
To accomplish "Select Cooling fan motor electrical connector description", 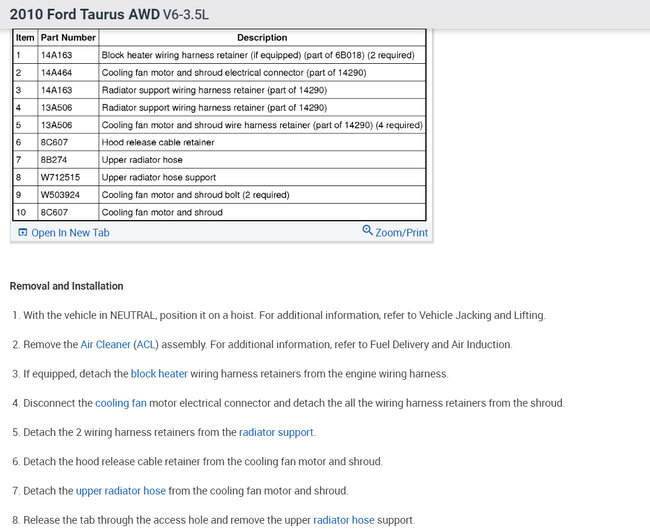I will click(x=234, y=73).
